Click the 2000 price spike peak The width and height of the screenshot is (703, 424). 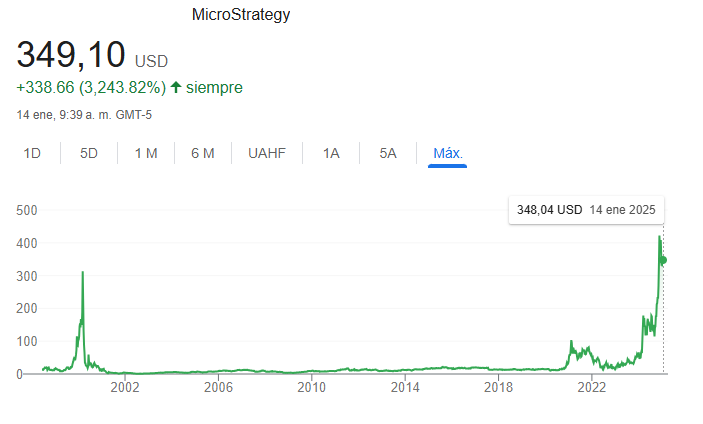[x=82, y=273]
